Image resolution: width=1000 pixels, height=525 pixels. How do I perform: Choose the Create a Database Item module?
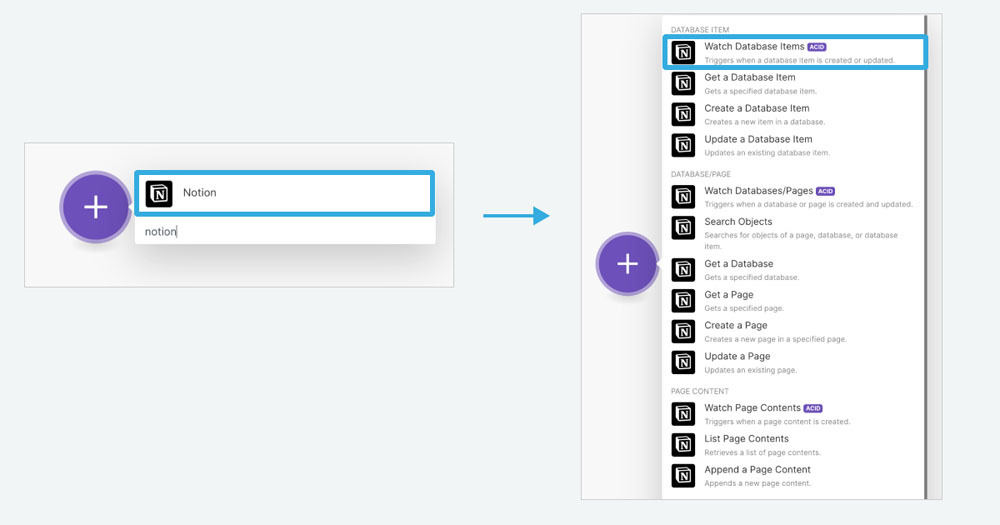click(x=795, y=114)
